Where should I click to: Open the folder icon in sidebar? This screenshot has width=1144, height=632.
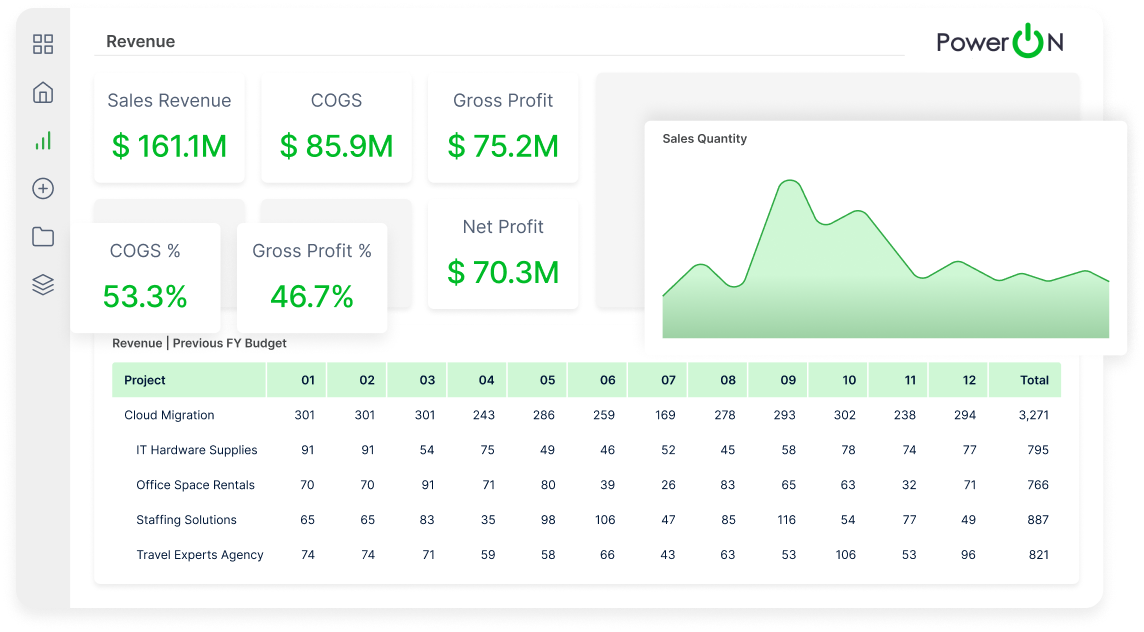click(43, 237)
